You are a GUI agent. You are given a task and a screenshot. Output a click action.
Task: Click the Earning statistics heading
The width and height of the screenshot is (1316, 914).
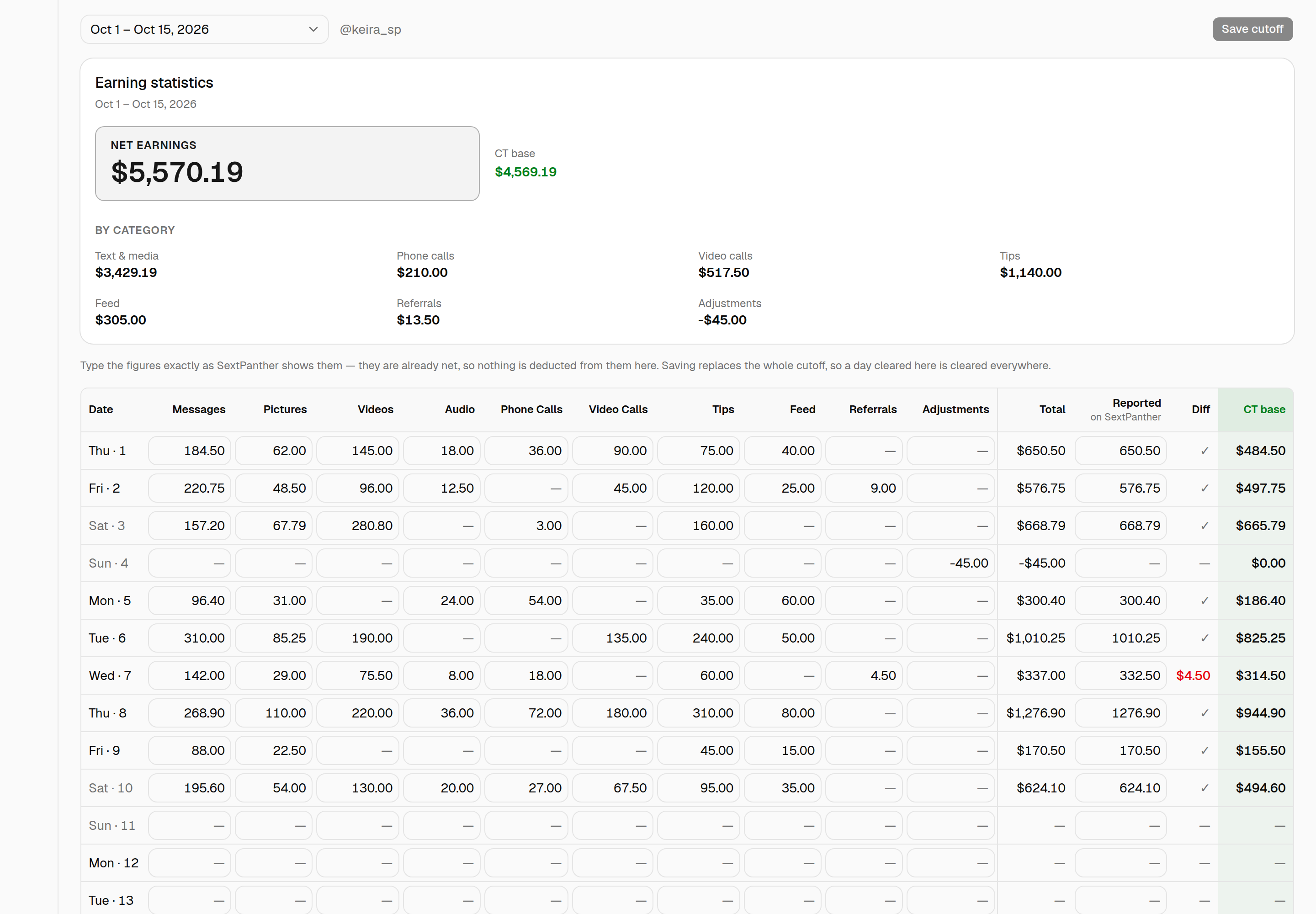pos(154,82)
